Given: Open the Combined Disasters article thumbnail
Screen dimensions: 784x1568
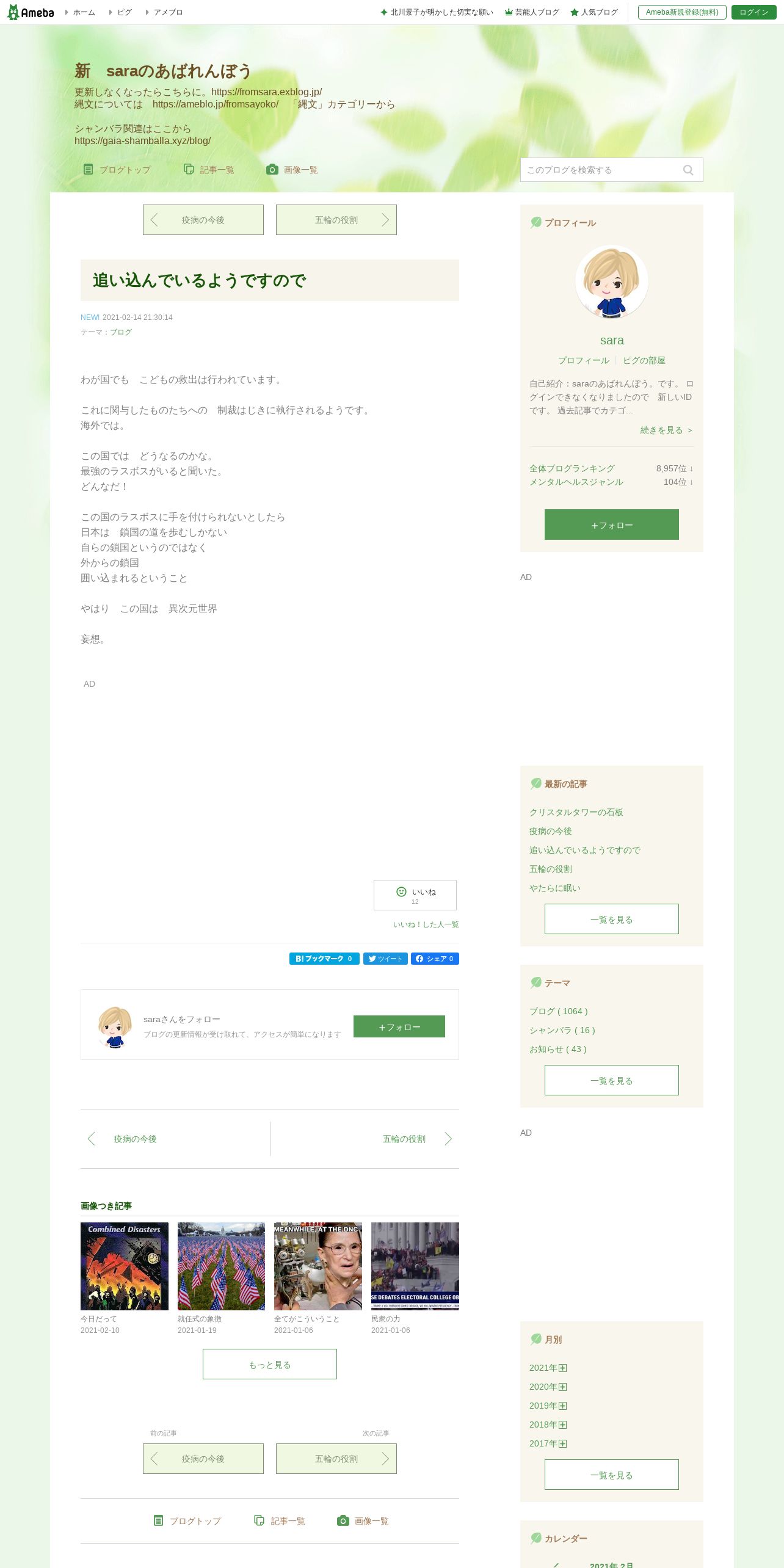Looking at the screenshot, I should (x=125, y=1266).
